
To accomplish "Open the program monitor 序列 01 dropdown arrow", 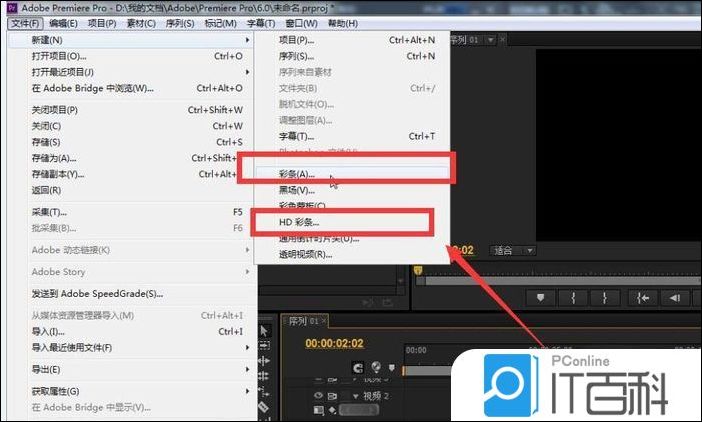I will coord(491,40).
